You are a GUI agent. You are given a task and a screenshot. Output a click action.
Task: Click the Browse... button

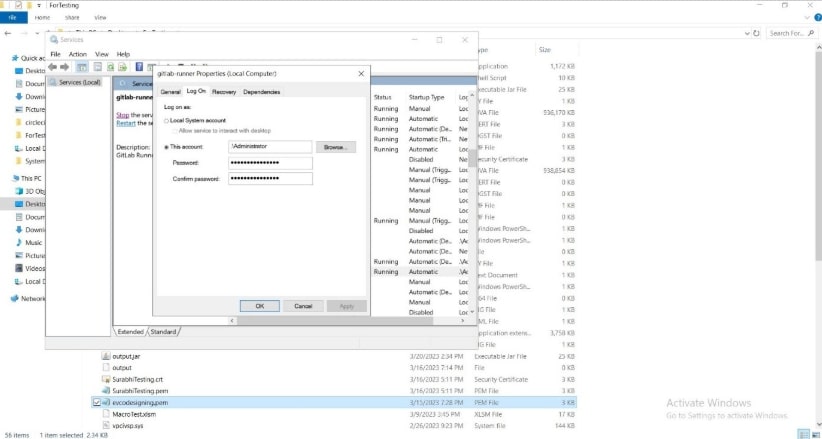[336, 147]
